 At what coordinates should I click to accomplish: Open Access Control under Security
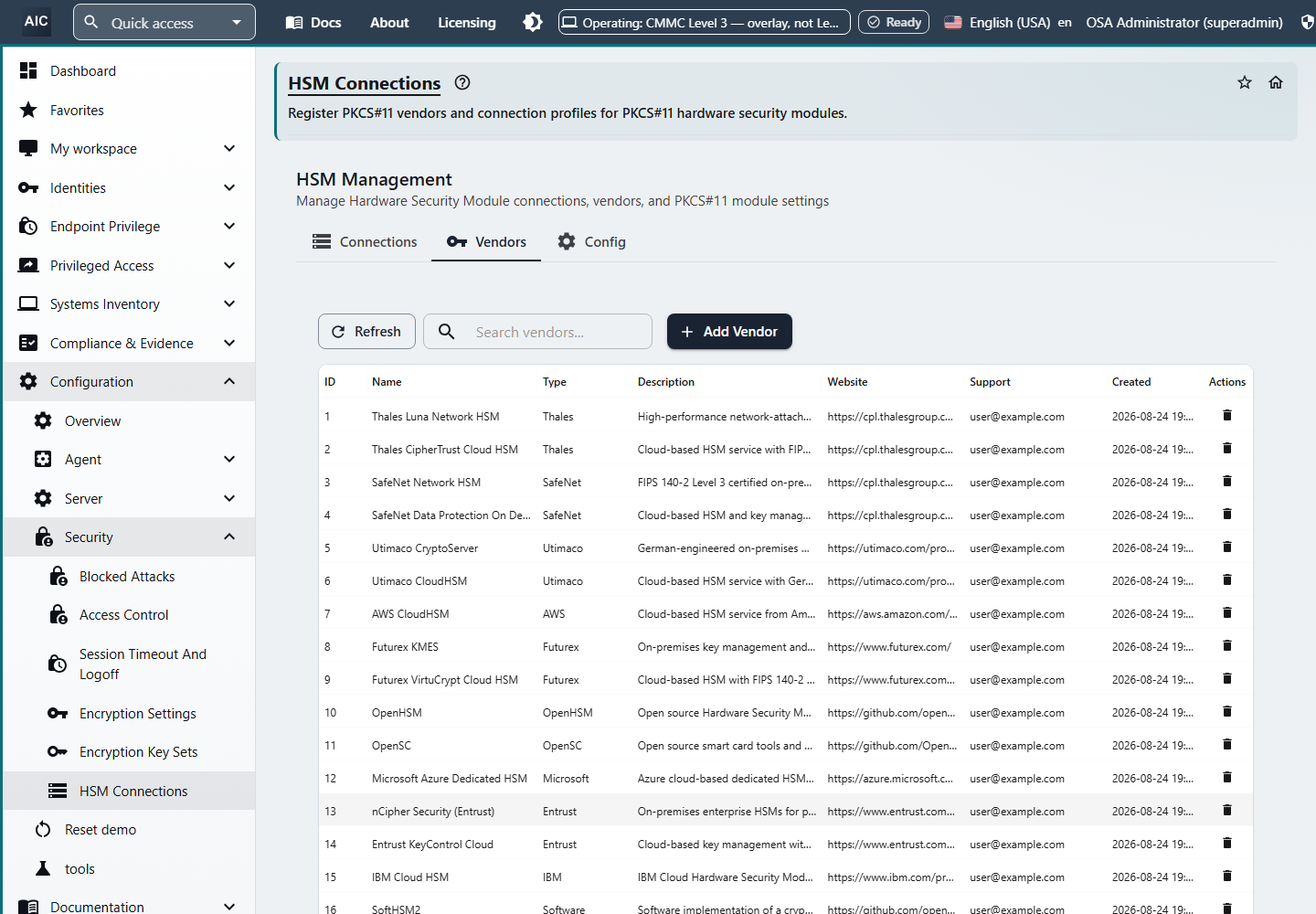click(129, 615)
